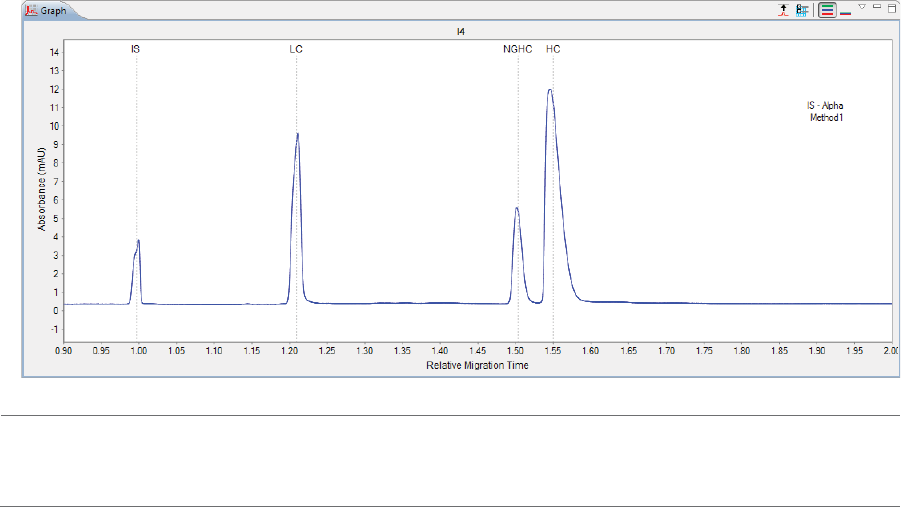The width and height of the screenshot is (901, 510).
Task: Click the Absorbance (mAU) axis title
Action: 41,190
